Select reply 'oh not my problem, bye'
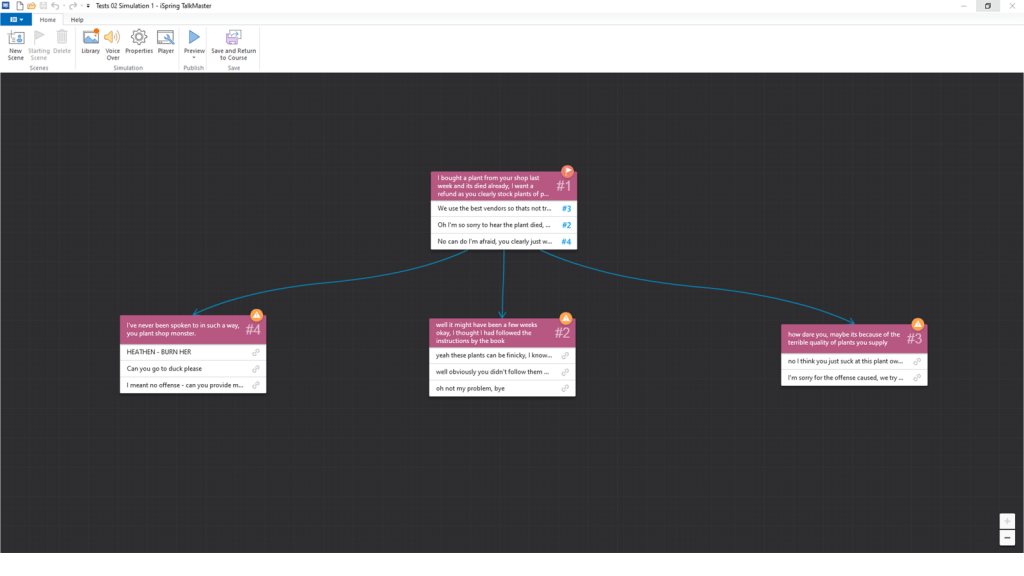The width and height of the screenshot is (1024, 576). point(502,389)
